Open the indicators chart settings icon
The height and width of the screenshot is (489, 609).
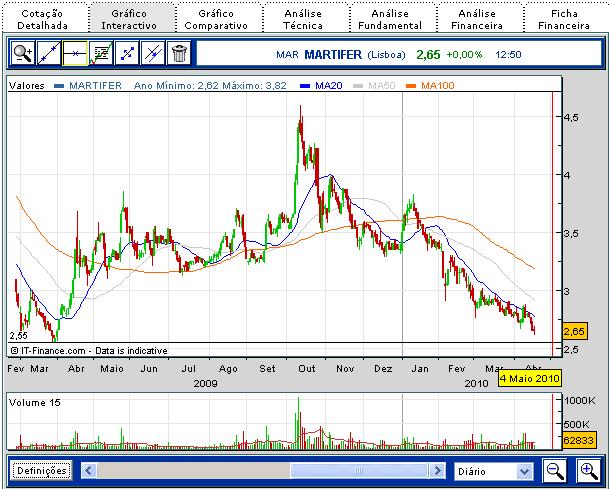(x=100, y=54)
